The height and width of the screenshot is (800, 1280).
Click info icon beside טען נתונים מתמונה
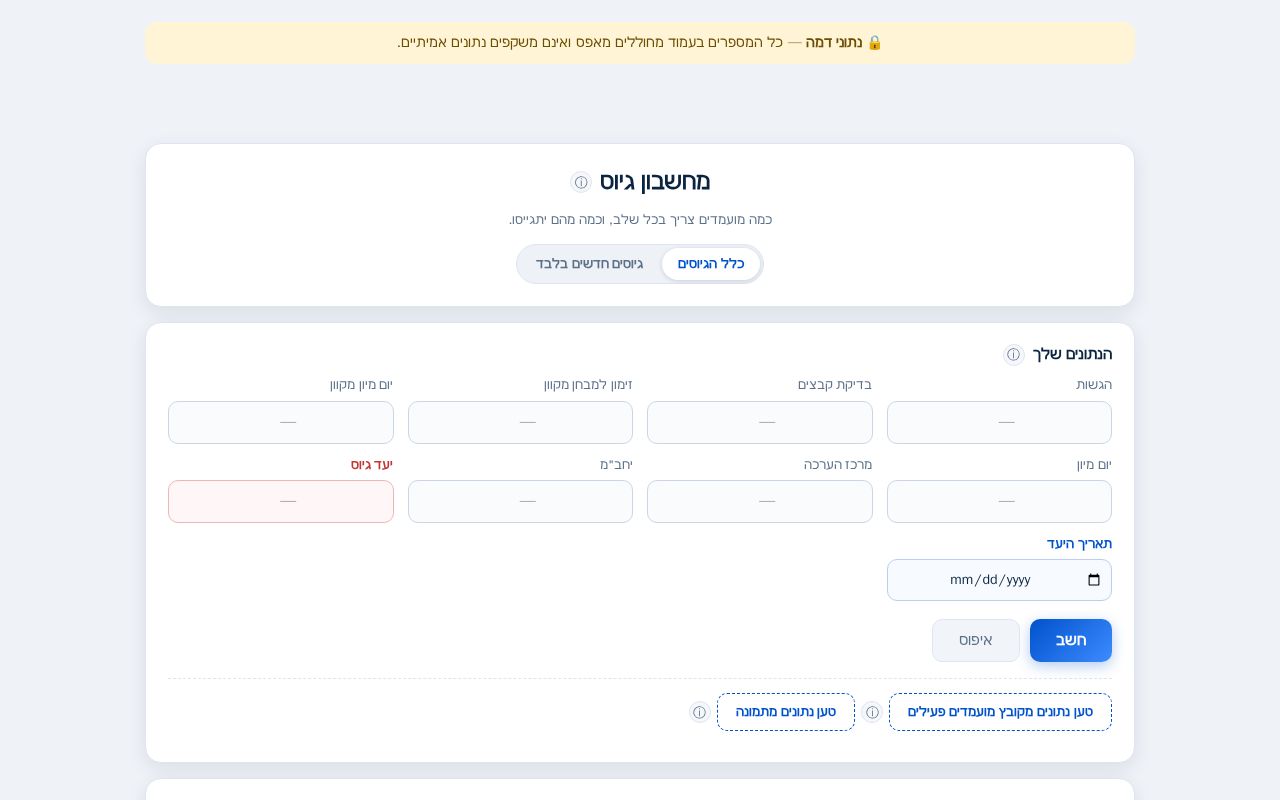click(699, 712)
